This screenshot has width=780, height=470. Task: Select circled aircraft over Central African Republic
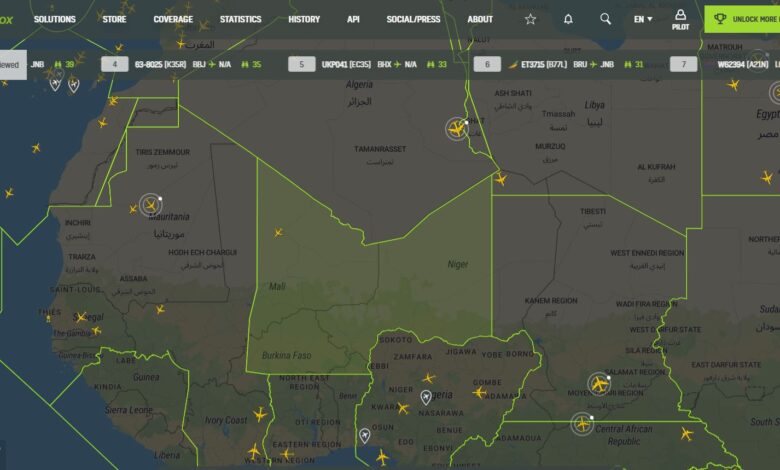[x=582, y=424]
